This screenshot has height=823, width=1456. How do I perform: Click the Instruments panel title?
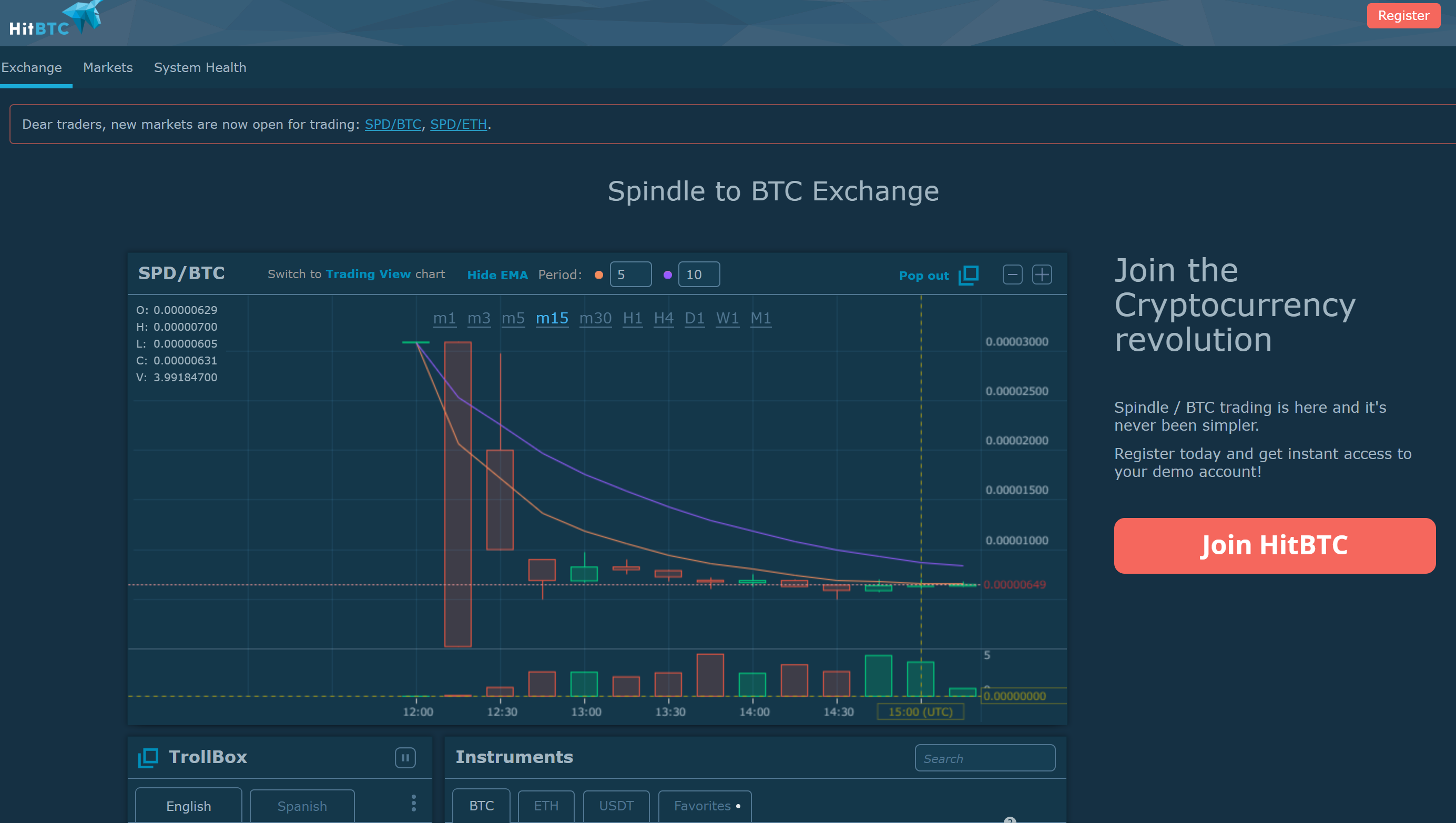[514, 757]
